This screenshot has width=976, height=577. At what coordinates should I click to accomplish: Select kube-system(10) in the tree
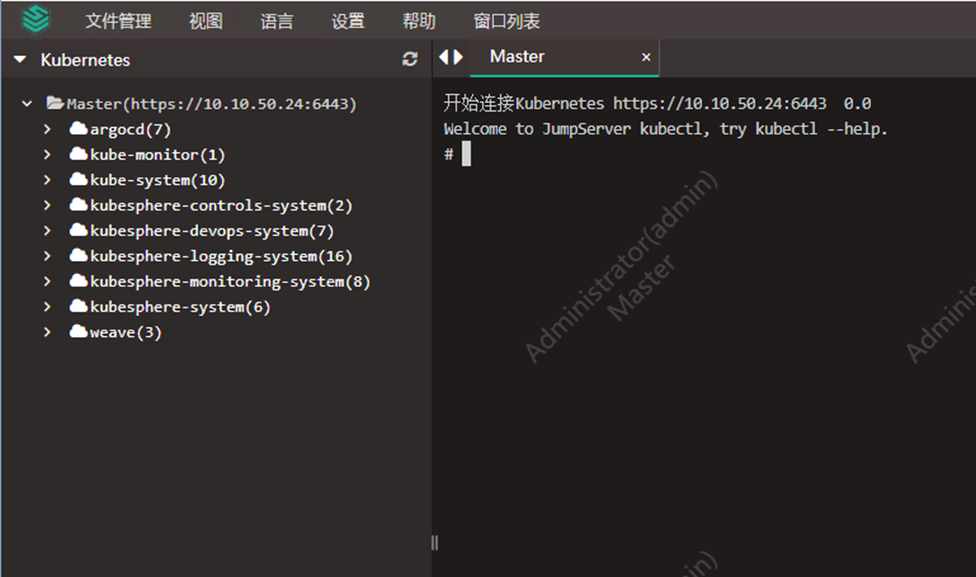click(x=157, y=180)
